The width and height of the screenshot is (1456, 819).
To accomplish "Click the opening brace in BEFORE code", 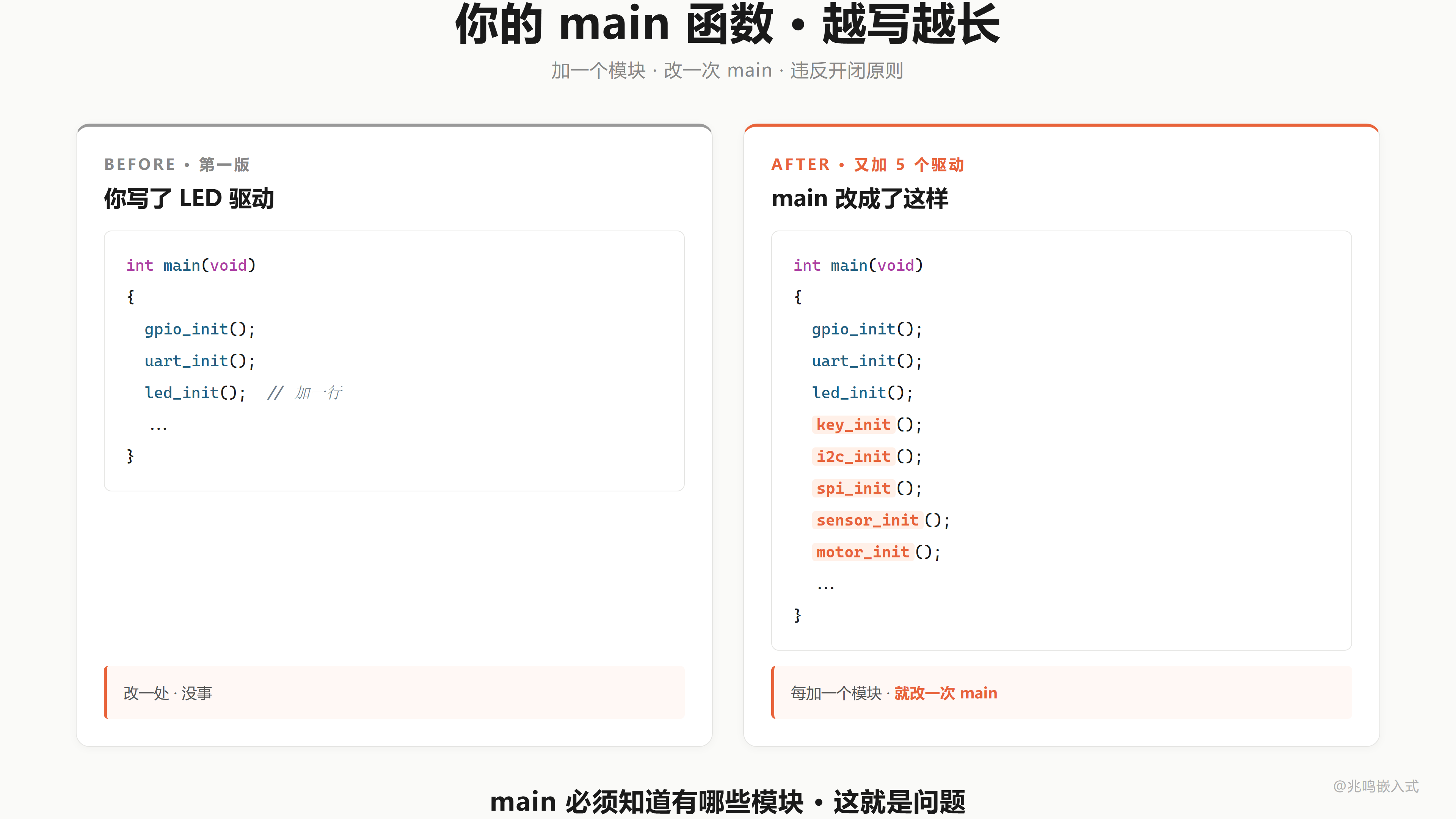I will [130, 297].
